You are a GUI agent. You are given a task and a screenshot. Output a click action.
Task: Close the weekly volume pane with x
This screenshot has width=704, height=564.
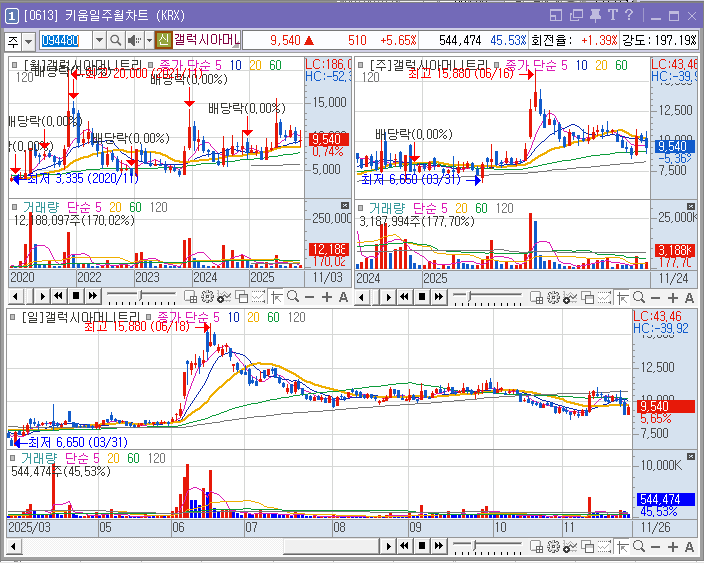point(691,206)
